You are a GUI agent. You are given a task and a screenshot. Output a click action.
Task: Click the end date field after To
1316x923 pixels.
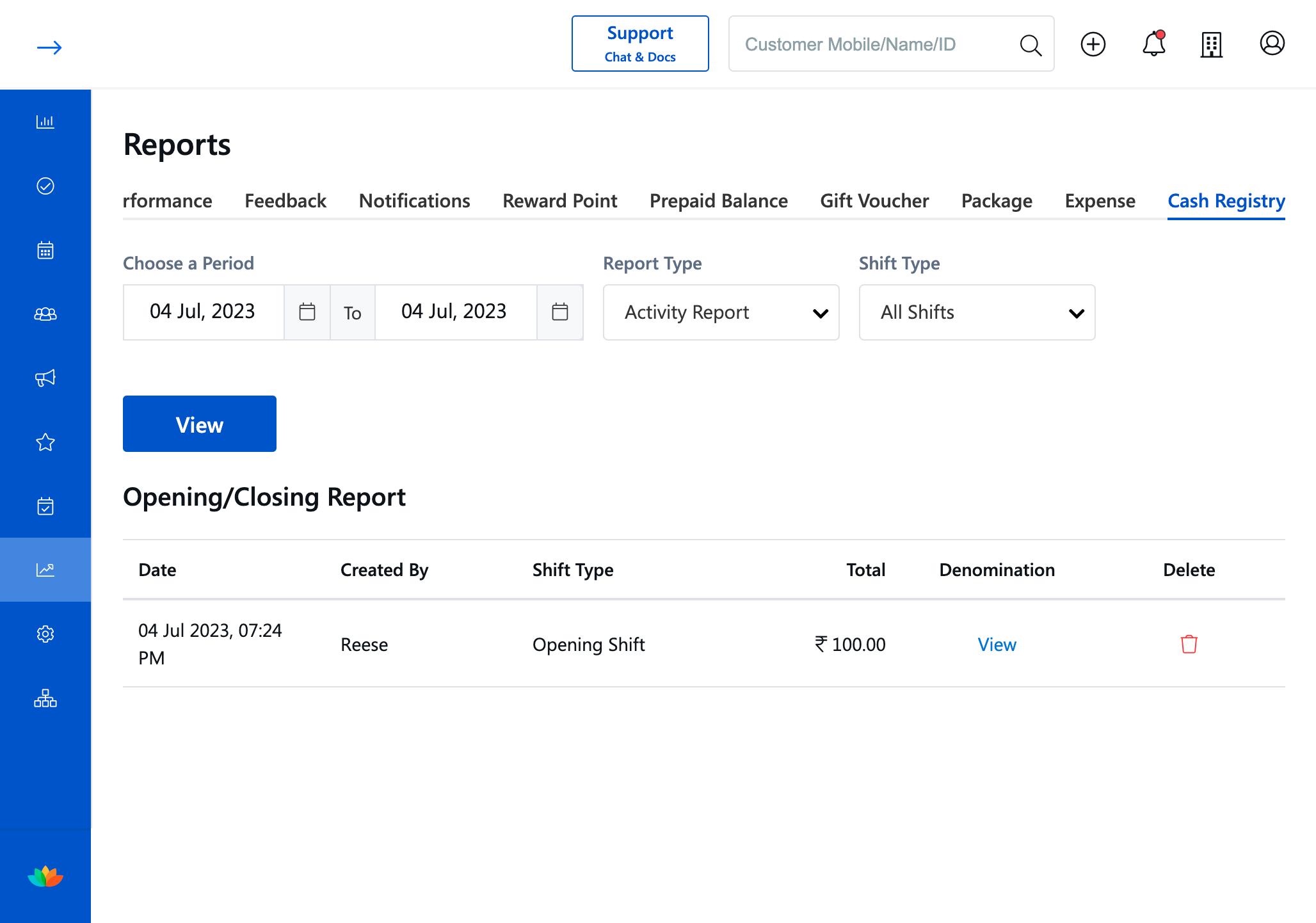click(x=456, y=312)
